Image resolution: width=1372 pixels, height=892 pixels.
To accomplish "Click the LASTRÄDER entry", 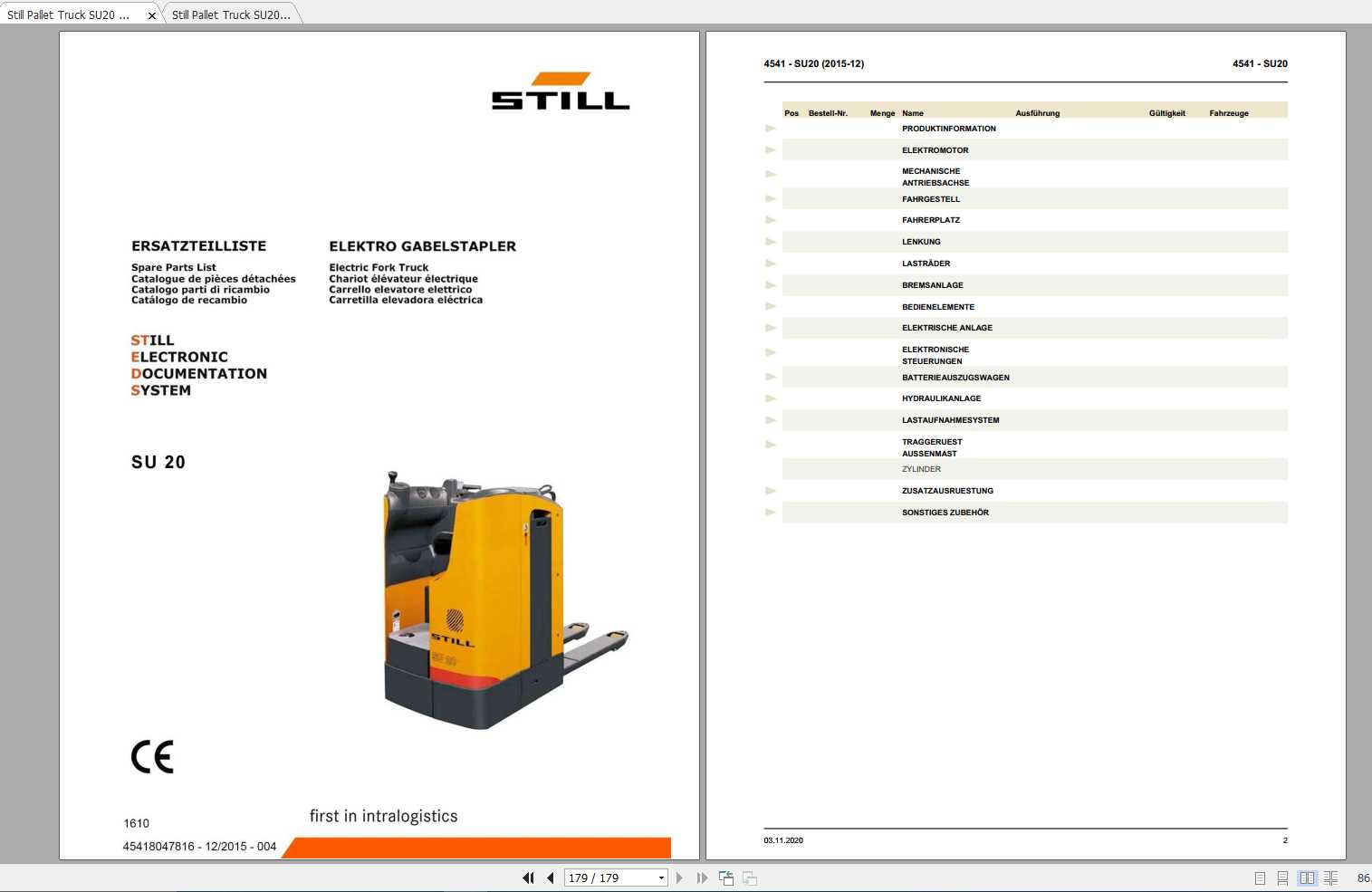I will click(926, 264).
